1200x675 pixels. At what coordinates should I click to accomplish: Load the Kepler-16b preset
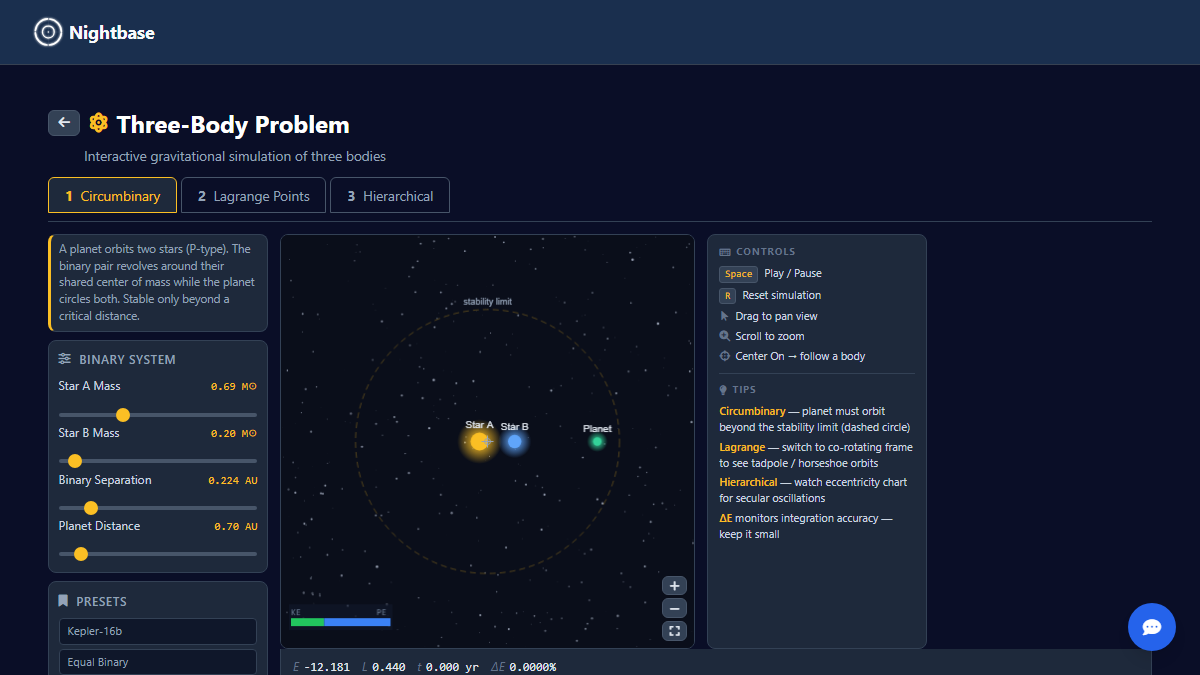point(157,631)
